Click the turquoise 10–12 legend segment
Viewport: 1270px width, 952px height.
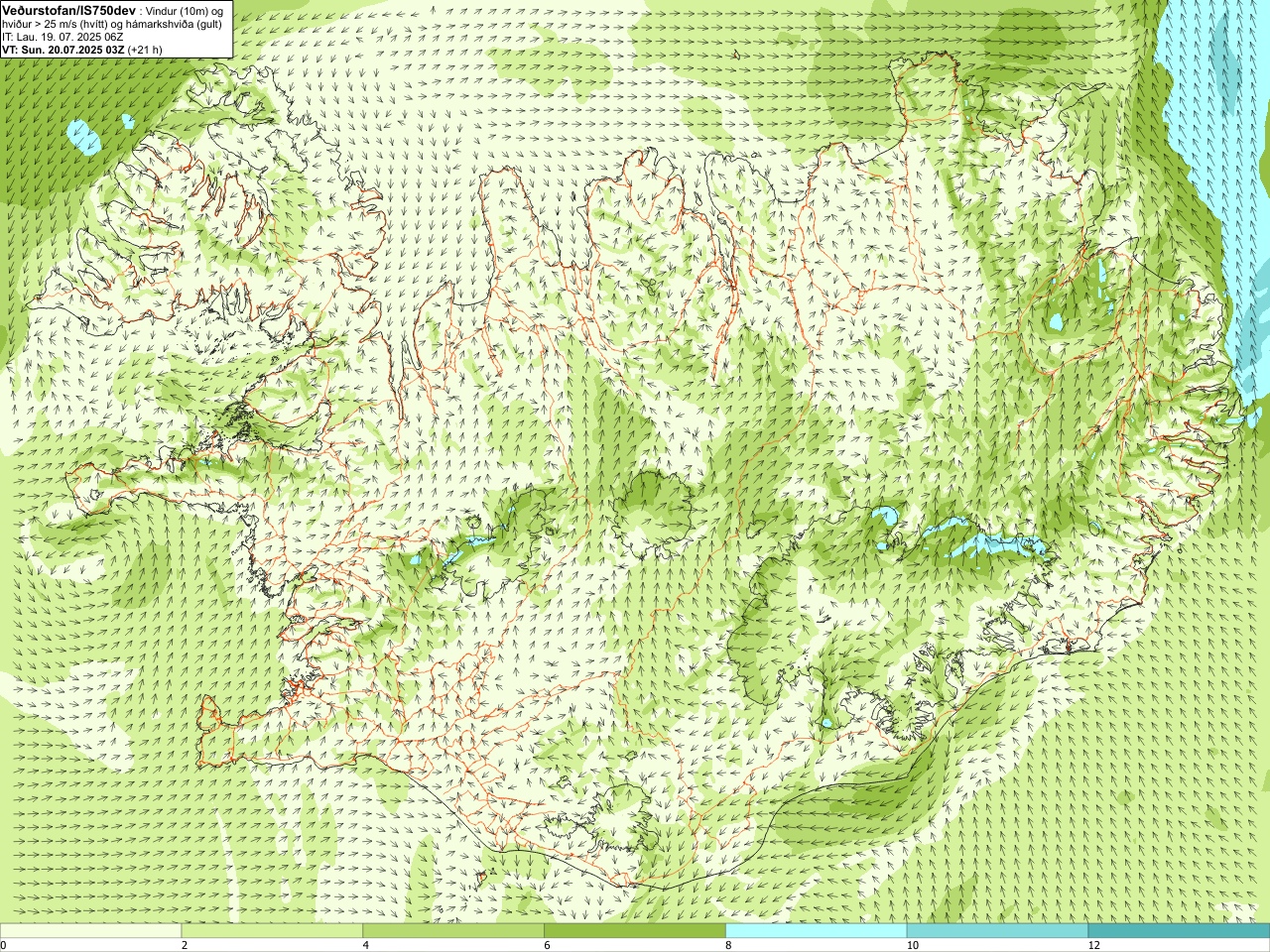(998, 931)
